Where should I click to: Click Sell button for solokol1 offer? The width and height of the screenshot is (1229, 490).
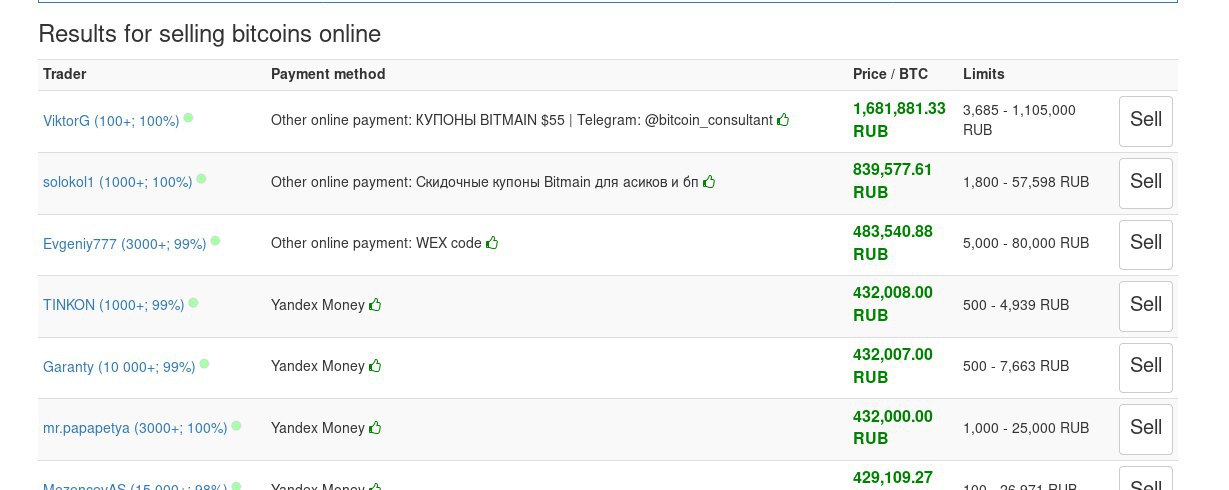(x=1146, y=183)
